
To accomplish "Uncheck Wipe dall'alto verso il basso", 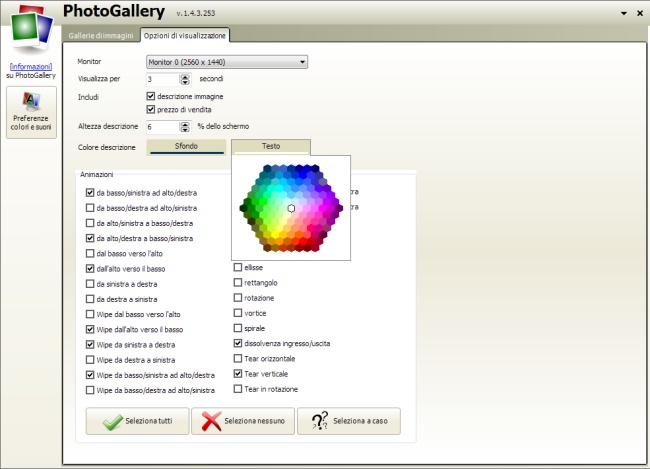I will 90,329.
